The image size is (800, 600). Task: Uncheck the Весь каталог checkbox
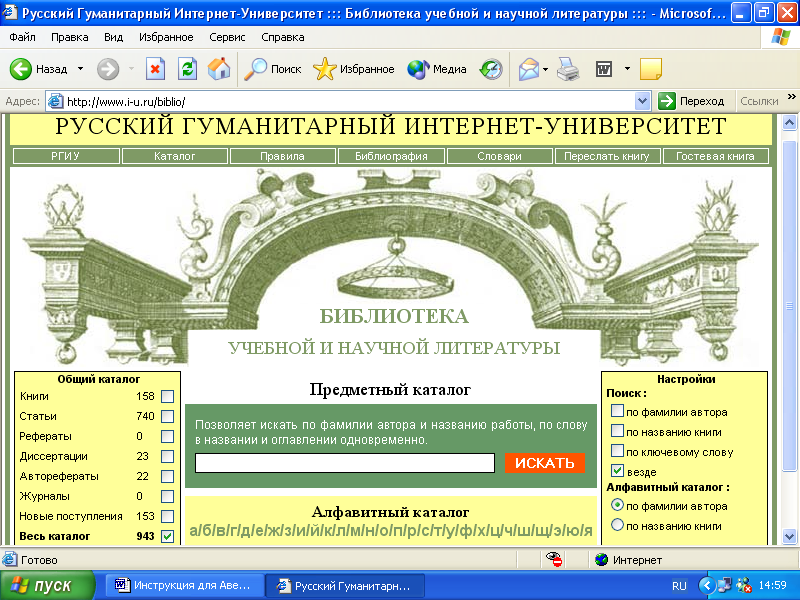pyautogui.click(x=167, y=536)
